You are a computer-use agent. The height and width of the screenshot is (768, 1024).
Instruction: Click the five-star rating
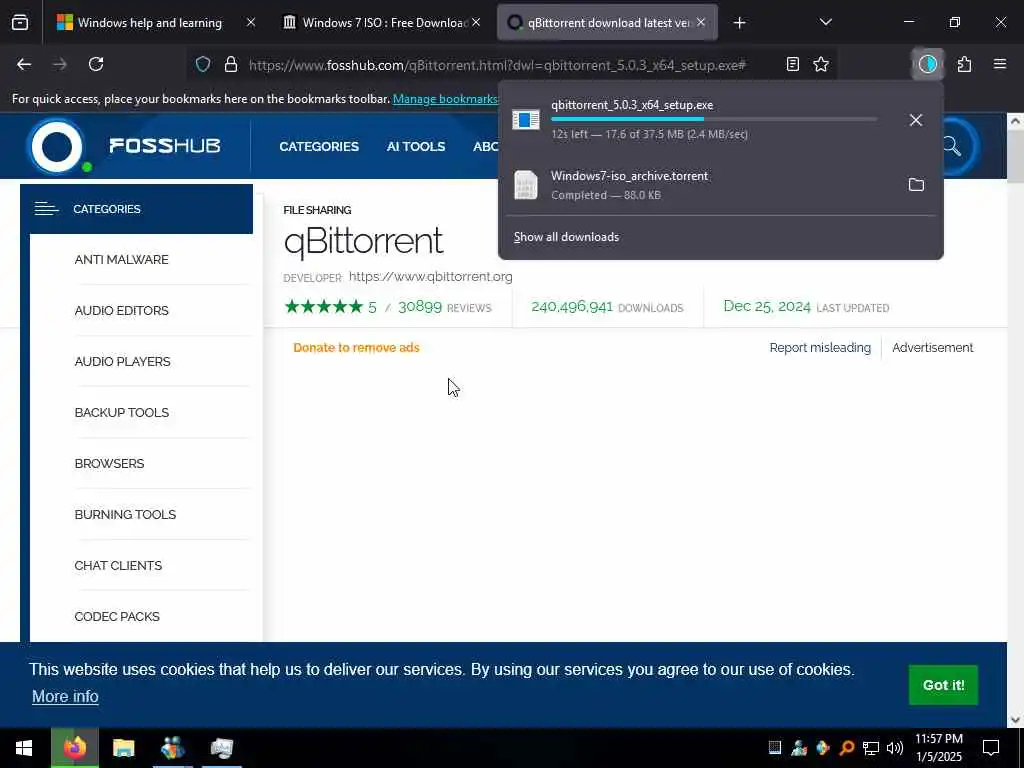tap(323, 306)
